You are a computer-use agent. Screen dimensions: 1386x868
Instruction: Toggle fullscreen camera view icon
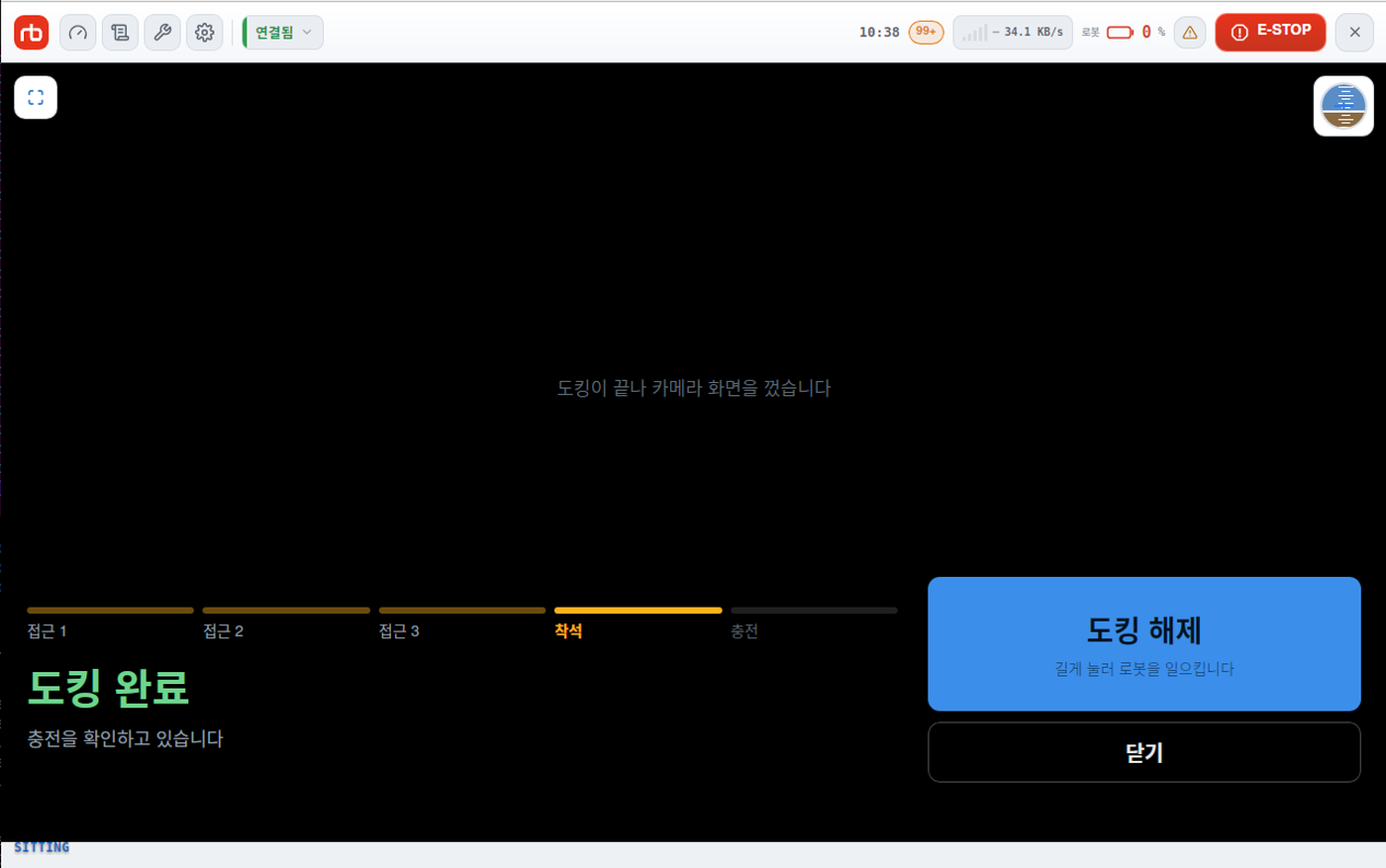click(x=36, y=97)
